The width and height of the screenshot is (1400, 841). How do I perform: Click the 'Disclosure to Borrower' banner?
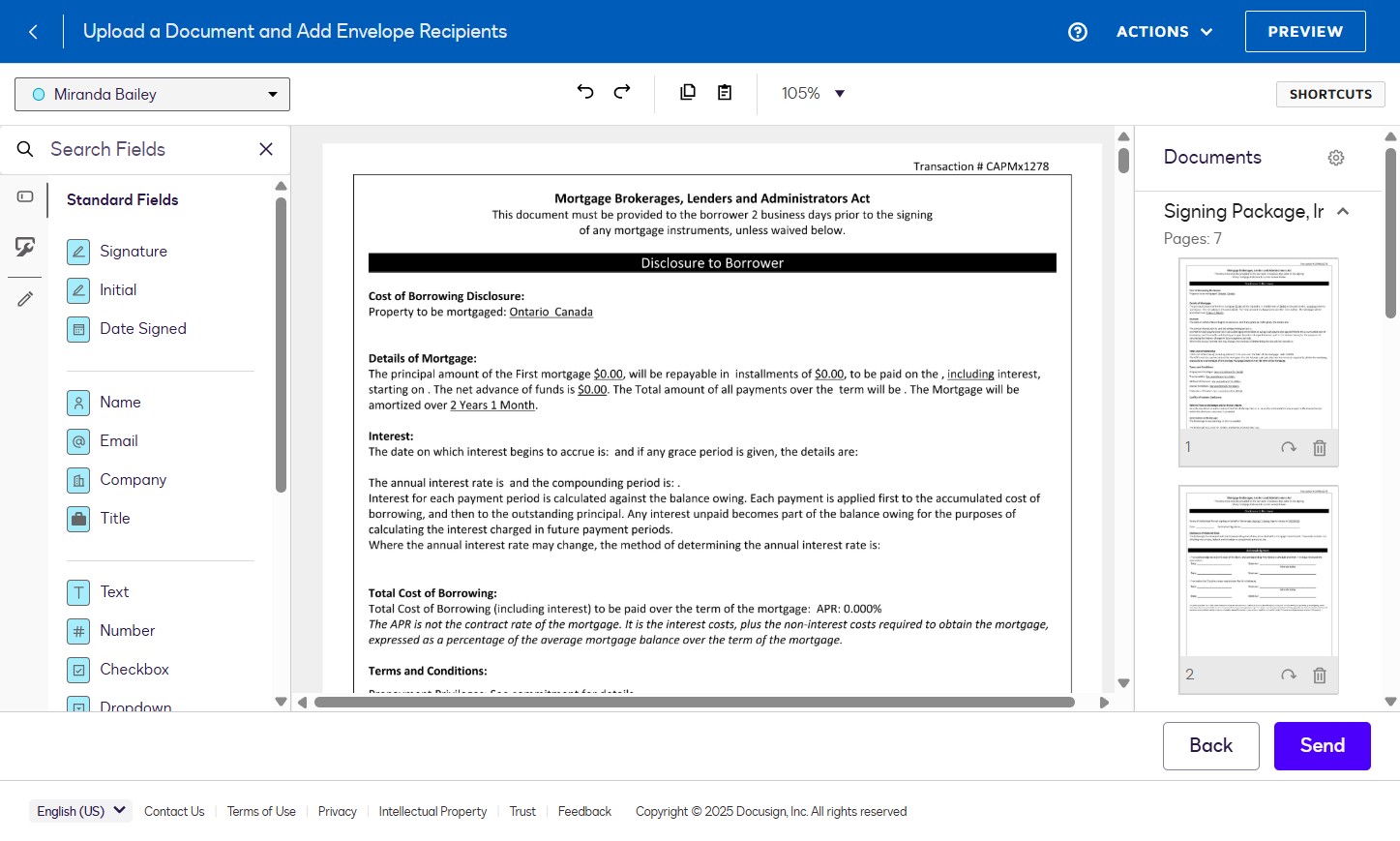(x=712, y=263)
